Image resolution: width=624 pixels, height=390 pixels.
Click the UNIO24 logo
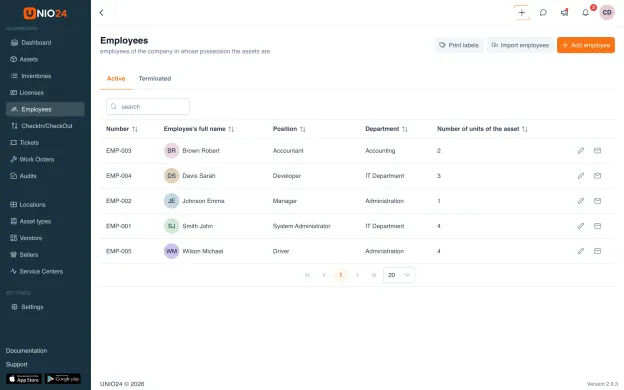(x=45, y=13)
